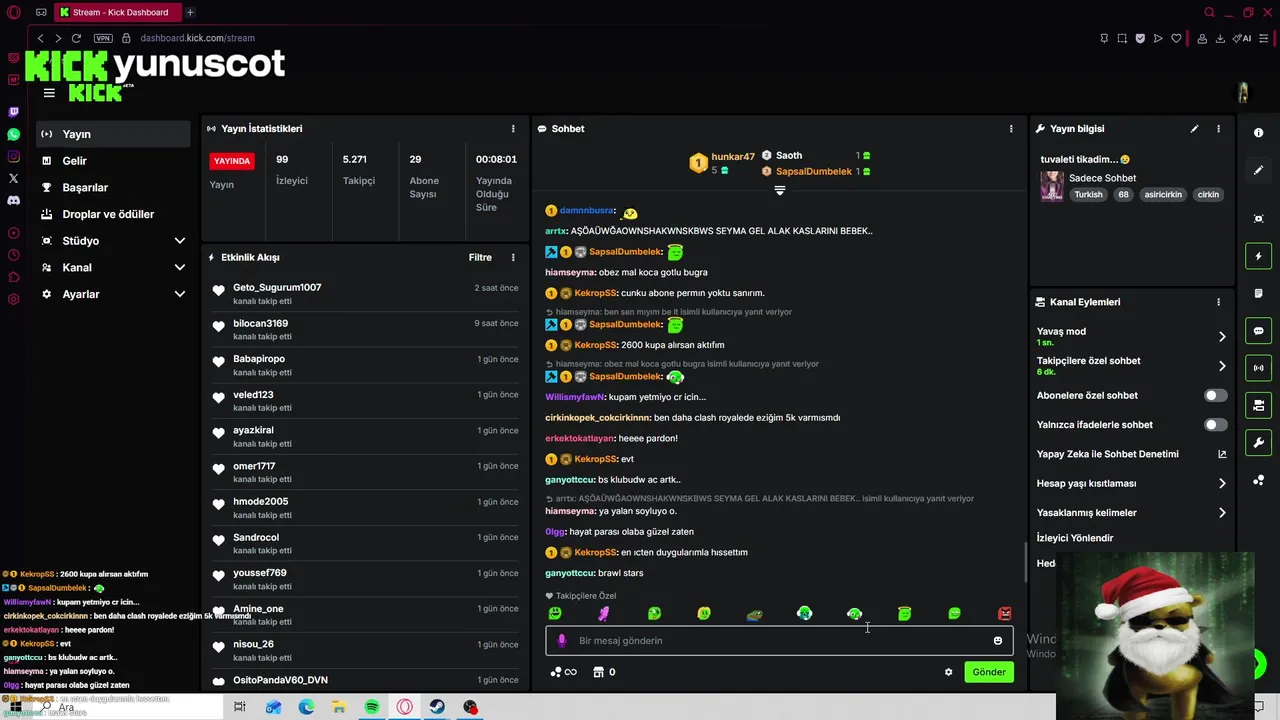Open Kanal Eylemleri three-dot menu
This screenshot has width=1280, height=720.
[x=1218, y=302]
